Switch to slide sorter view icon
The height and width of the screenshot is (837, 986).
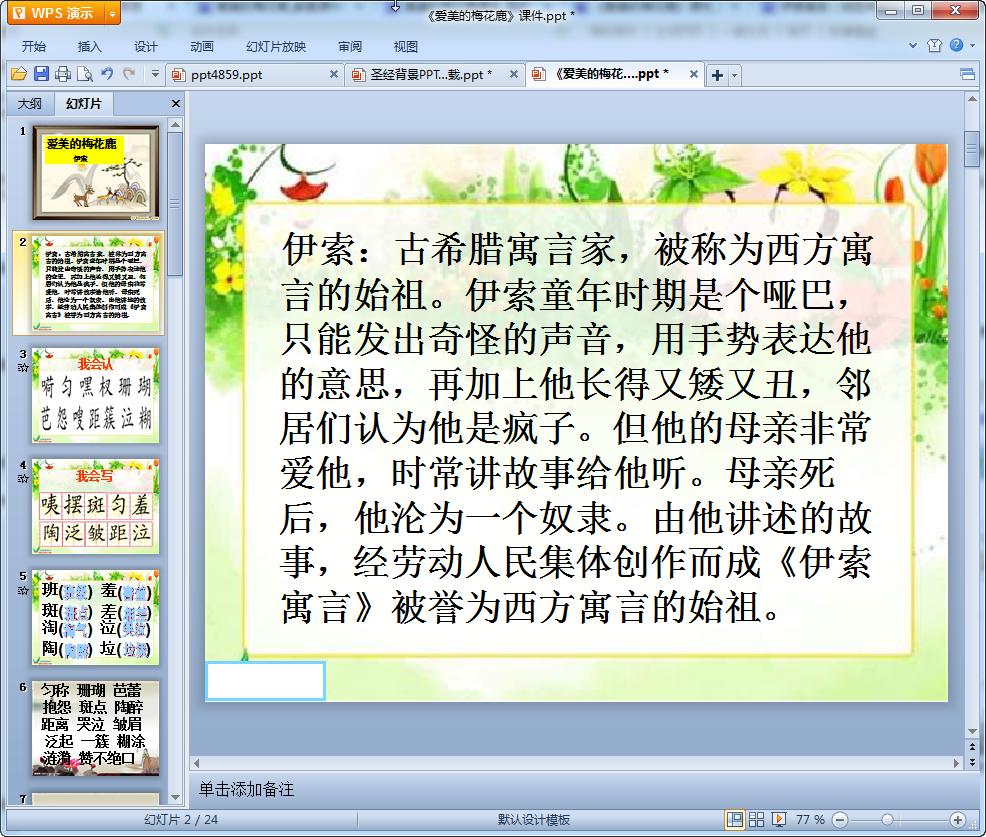point(756,819)
